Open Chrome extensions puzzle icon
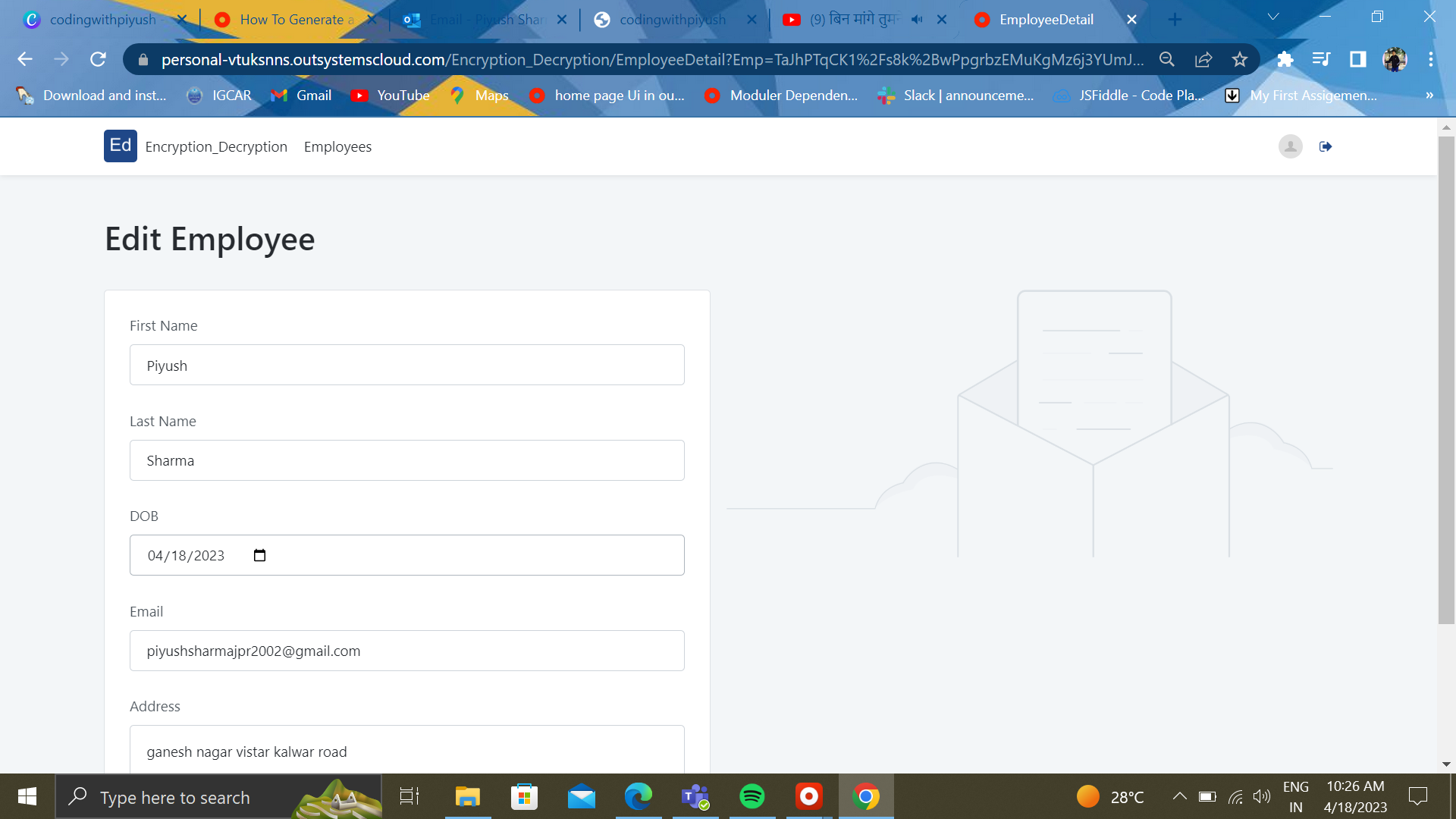 coord(1285,59)
